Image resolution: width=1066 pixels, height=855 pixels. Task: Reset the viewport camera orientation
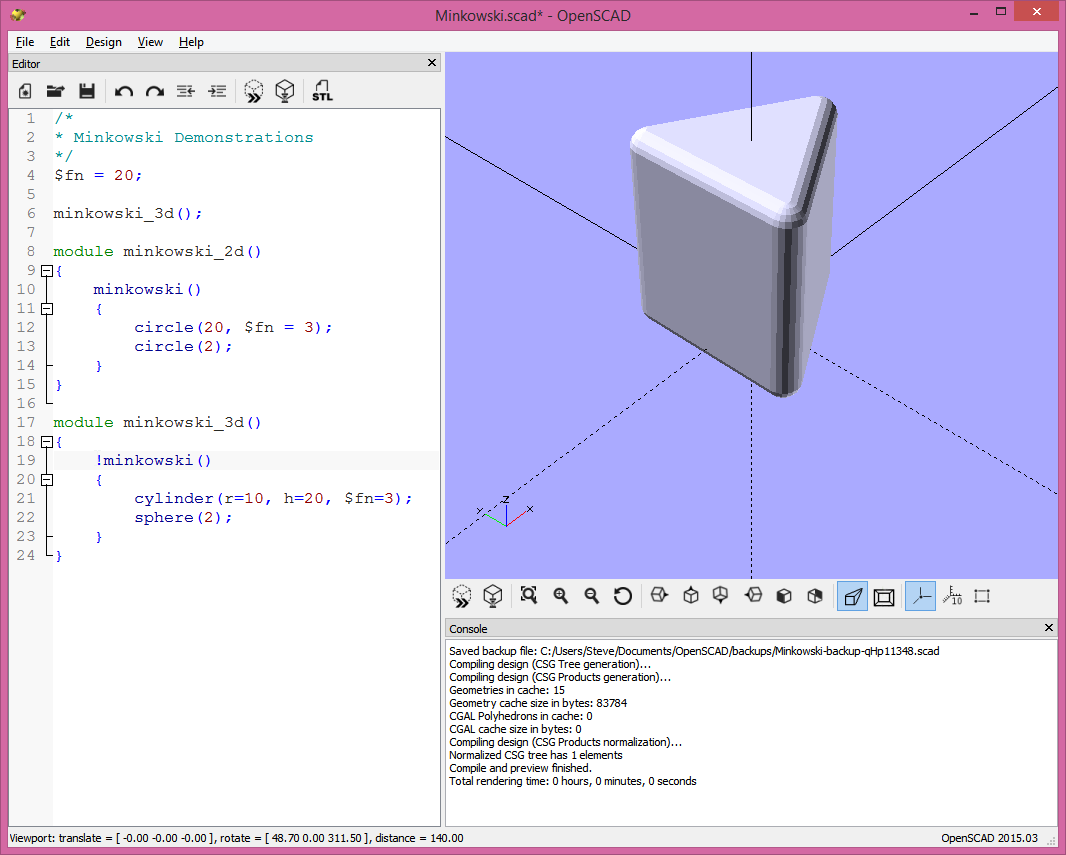point(623,596)
